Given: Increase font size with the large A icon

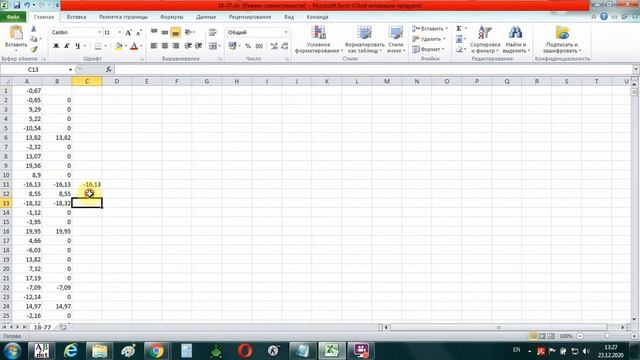Looking at the screenshot, I should coord(129,32).
